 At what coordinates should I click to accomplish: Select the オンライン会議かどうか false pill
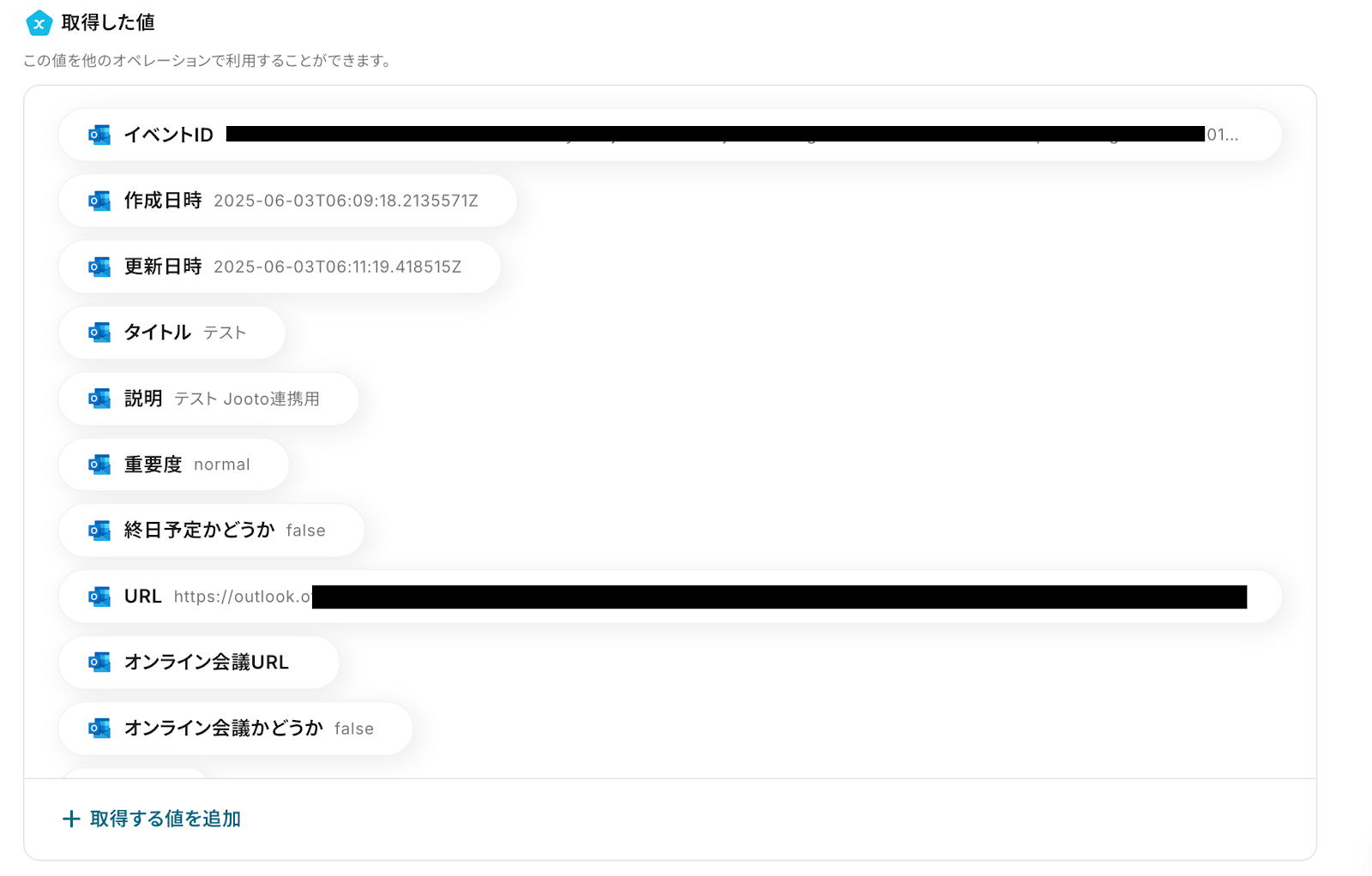click(235, 729)
